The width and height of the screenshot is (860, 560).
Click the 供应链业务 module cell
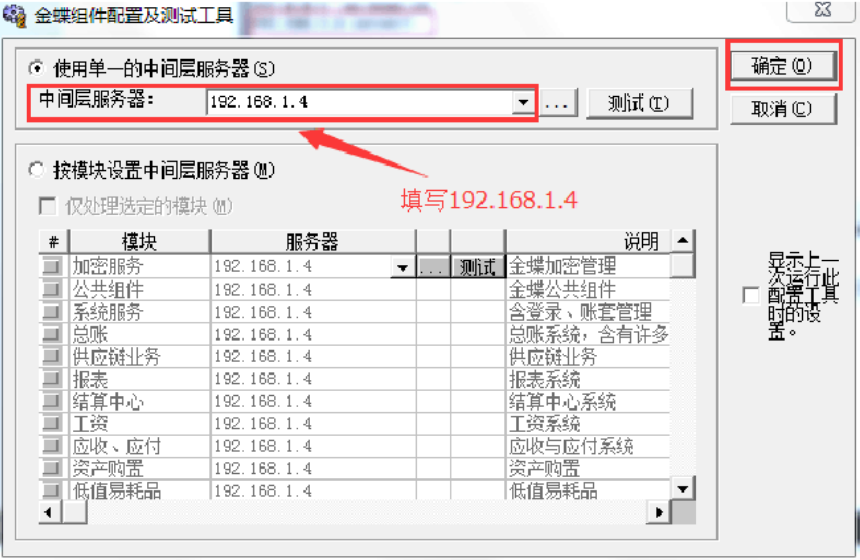(139, 357)
